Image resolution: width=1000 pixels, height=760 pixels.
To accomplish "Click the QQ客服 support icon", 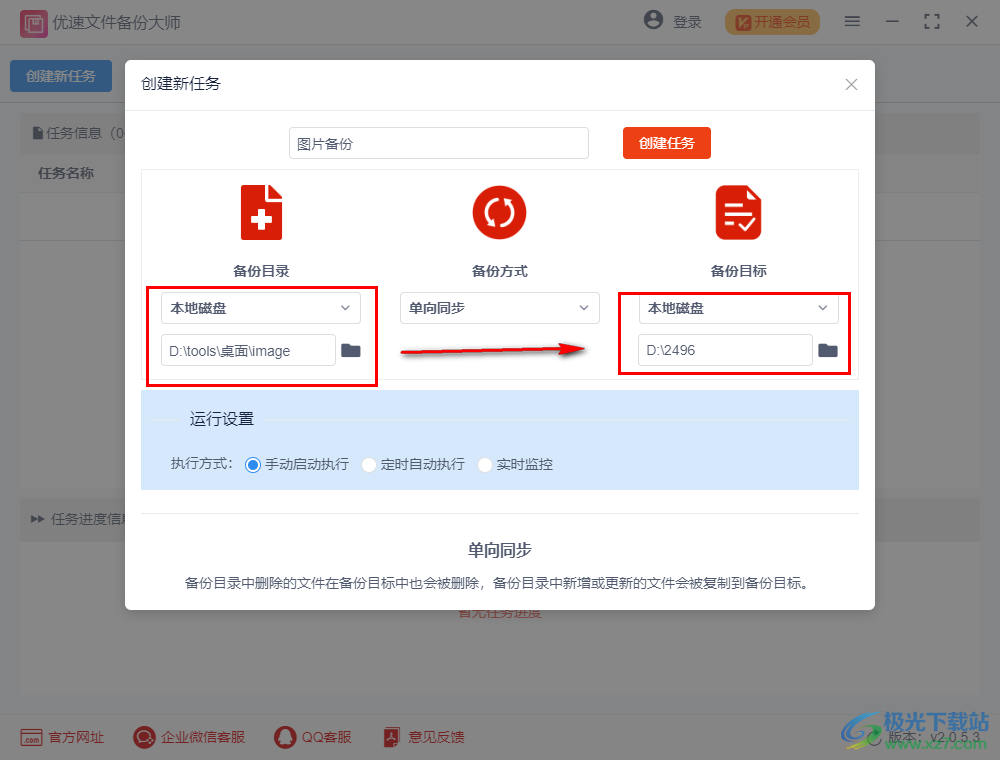I will click(x=284, y=737).
